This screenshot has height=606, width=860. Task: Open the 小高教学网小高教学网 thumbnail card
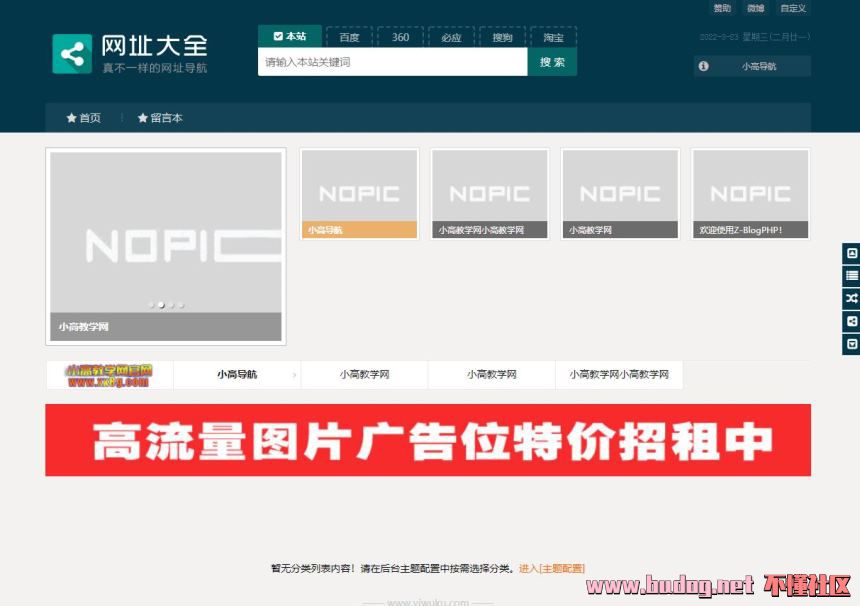(490, 194)
